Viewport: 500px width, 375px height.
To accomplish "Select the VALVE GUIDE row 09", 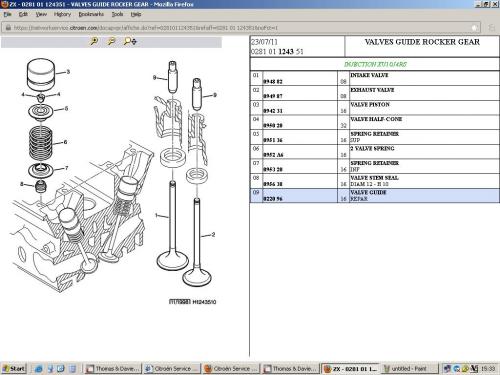I will point(375,195).
